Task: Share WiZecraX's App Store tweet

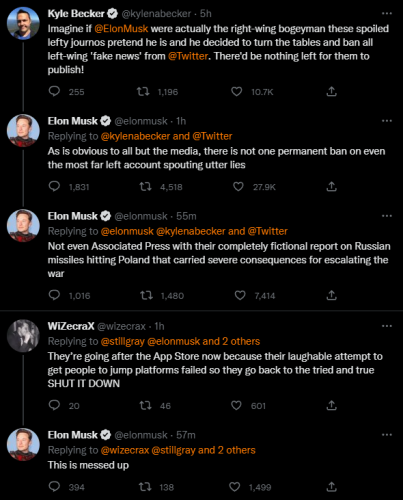Action: 331,405
